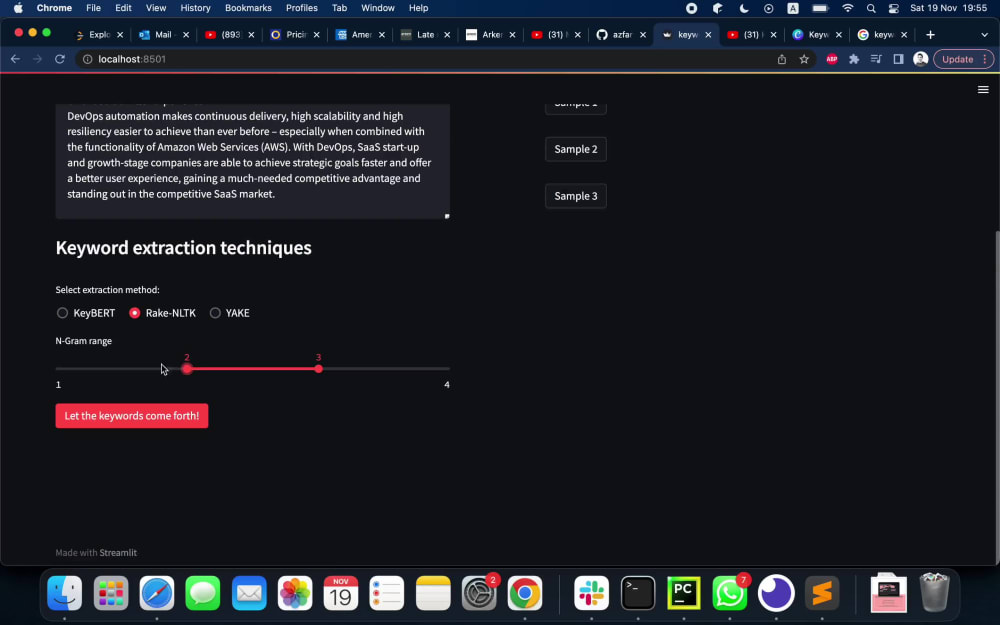Open PyCharm from the dock
The image size is (1000, 625).
coord(684,592)
